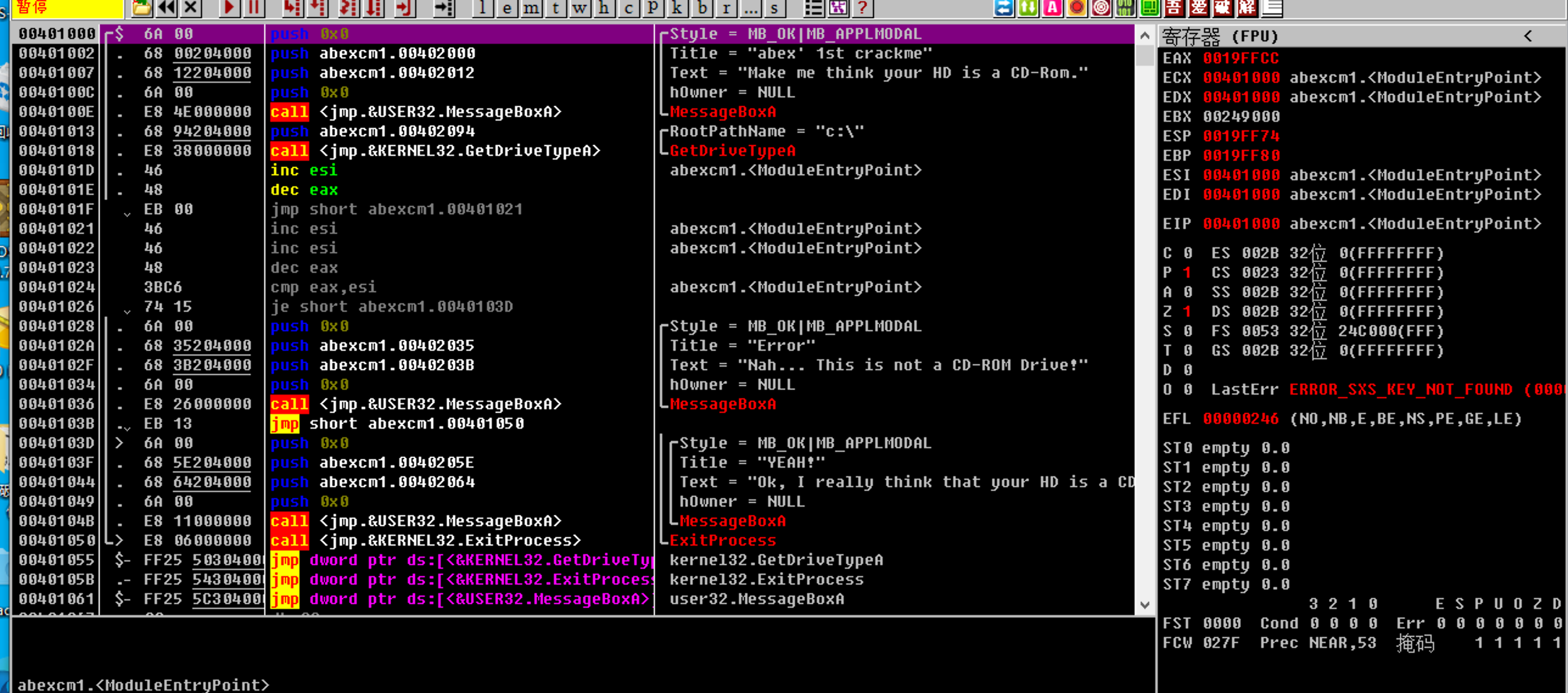1568x693 pixels.
Task: Open Executable modules with the 'e' button
Action: pos(507,8)
